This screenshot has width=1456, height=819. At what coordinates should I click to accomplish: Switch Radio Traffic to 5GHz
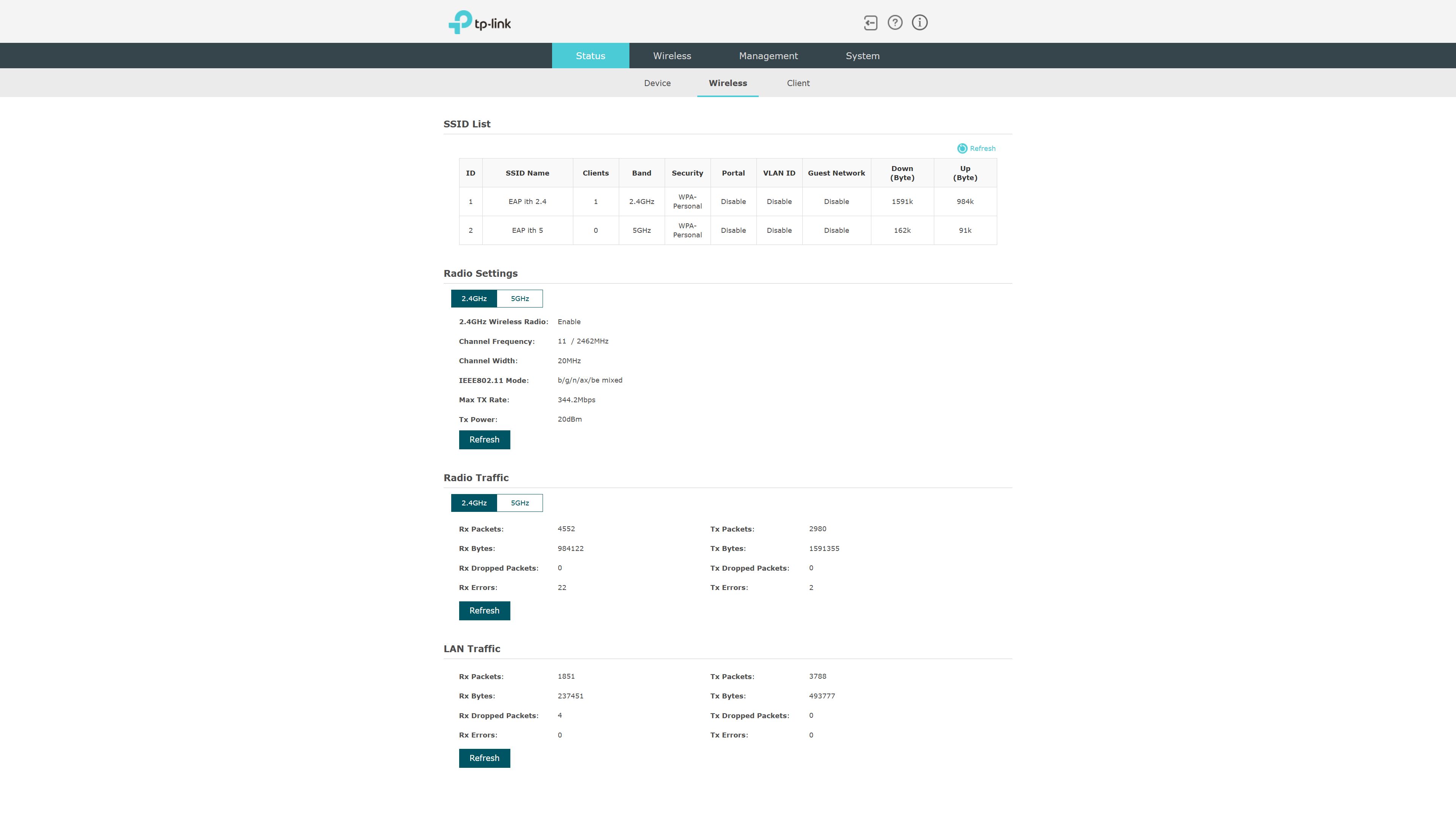[x=519, y=503]
